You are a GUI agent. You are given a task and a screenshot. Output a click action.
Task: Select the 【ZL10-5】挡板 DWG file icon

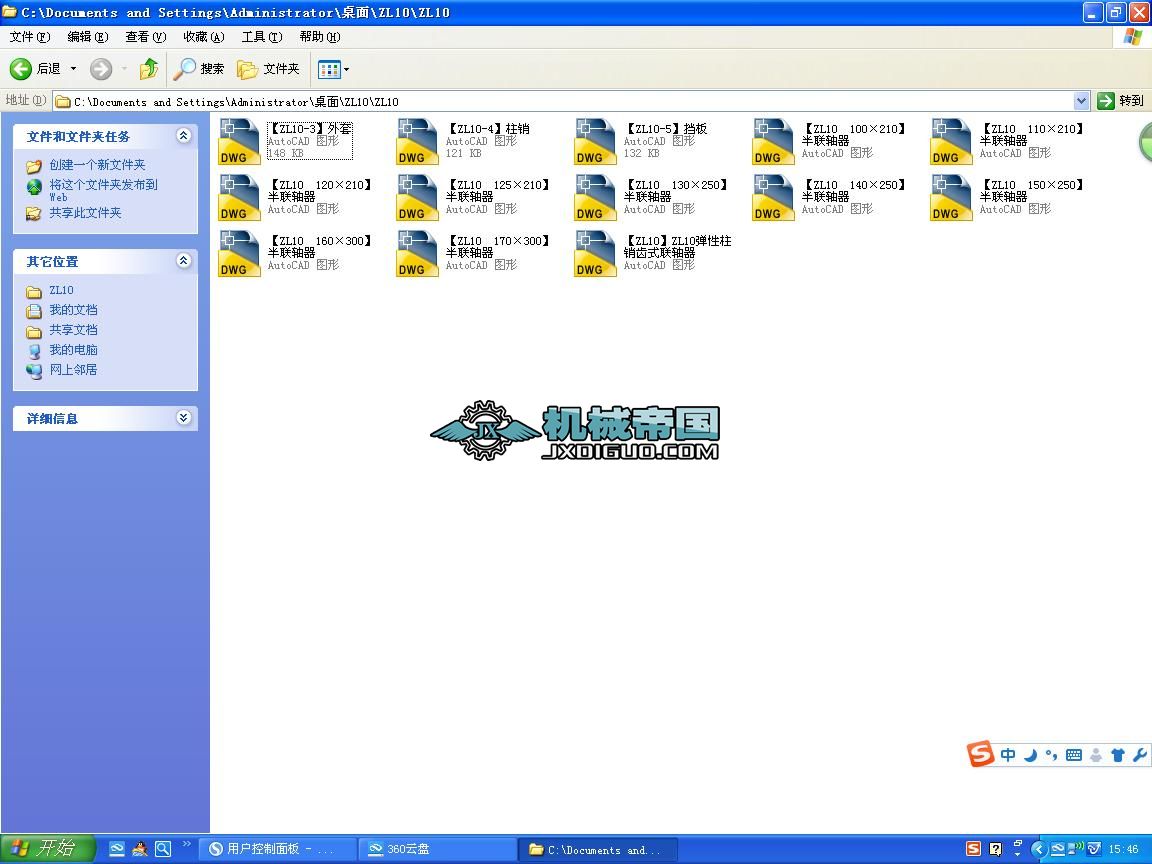coord(595,142)
